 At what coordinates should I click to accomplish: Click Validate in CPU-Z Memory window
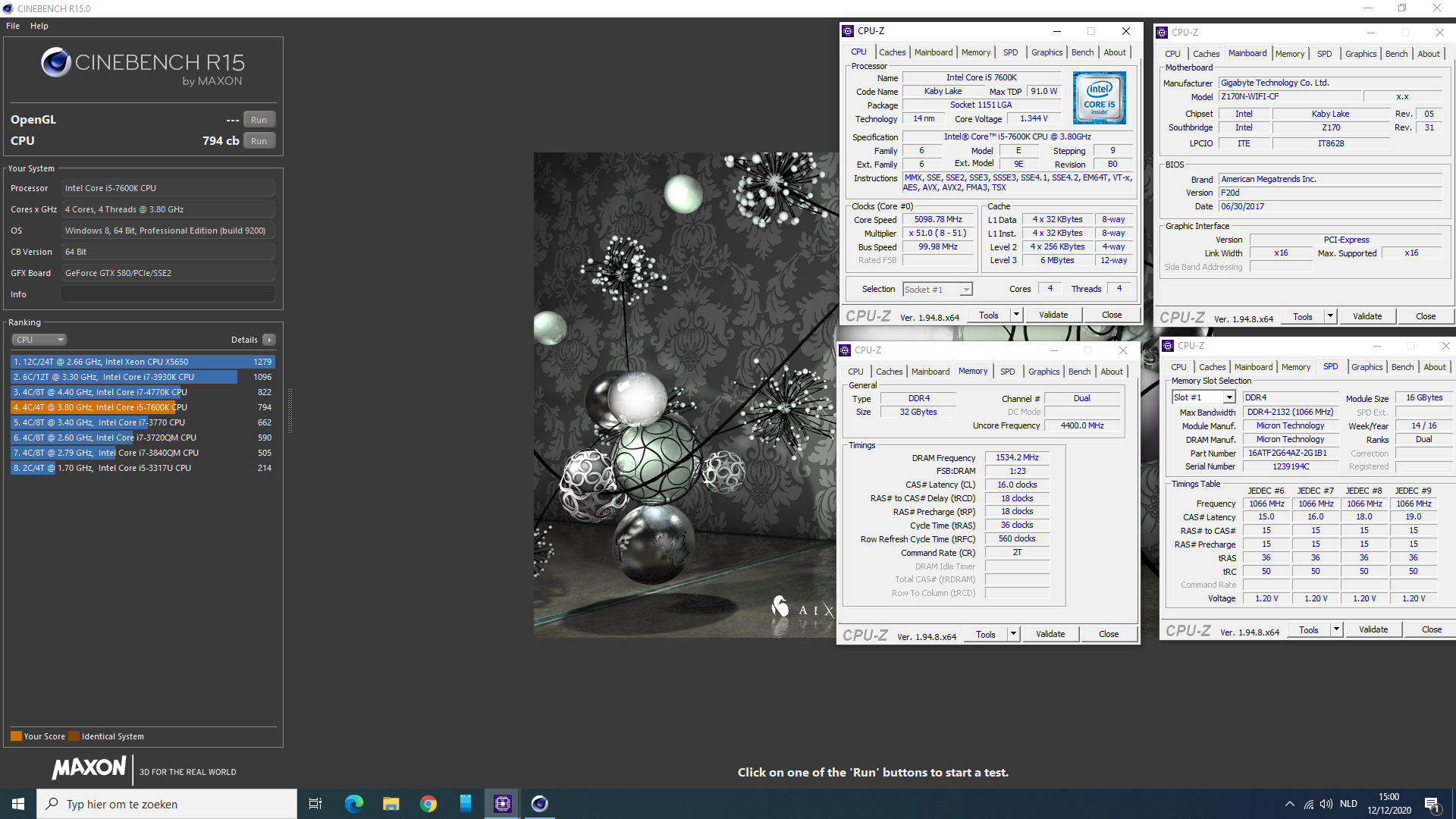tap(1050, 635)
